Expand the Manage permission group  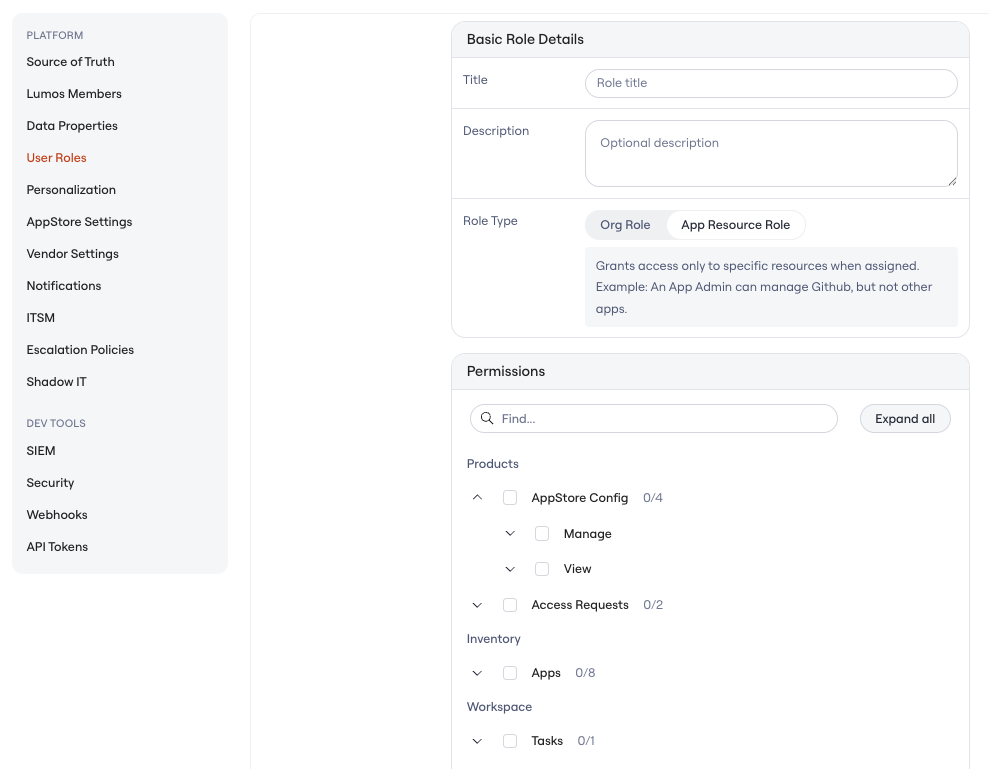click(x=510, y=534)
